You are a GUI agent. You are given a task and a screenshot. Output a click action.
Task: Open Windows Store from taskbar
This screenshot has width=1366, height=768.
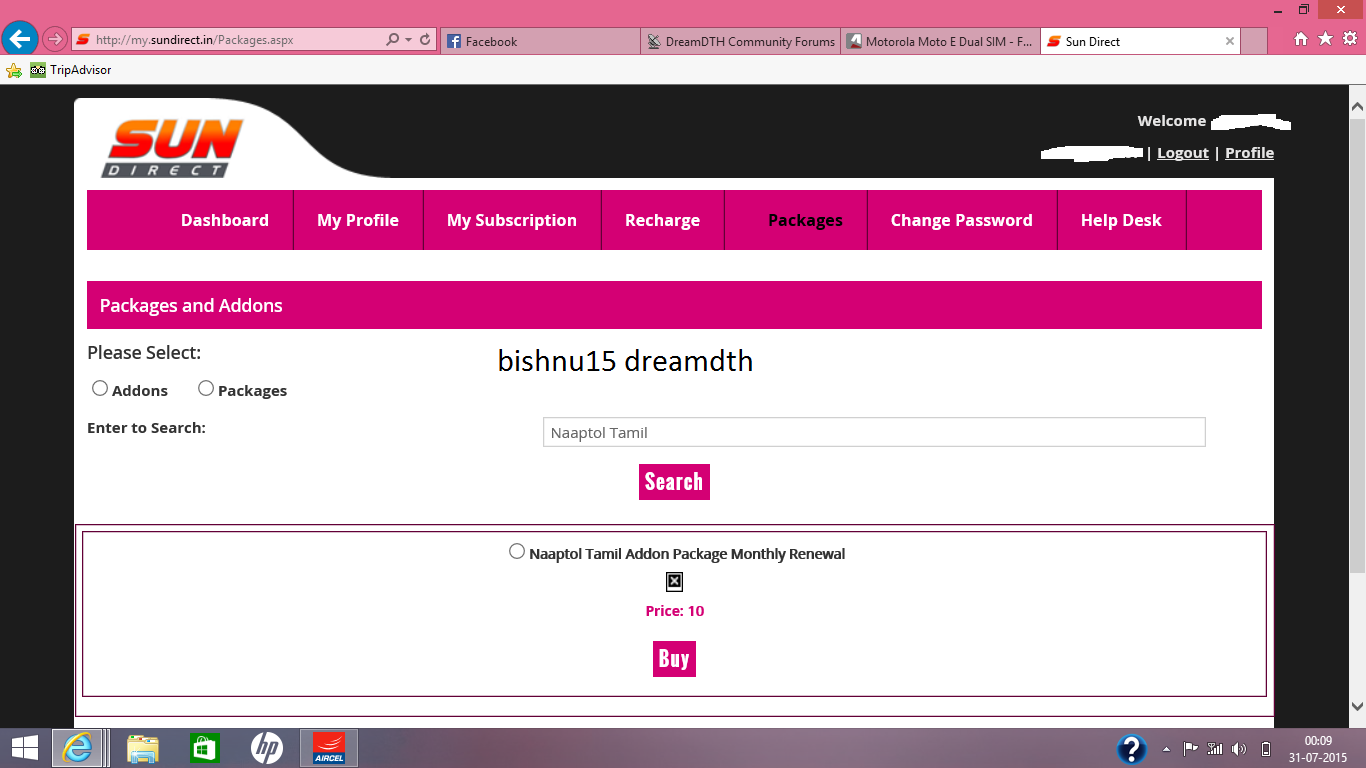pos(204,748)
